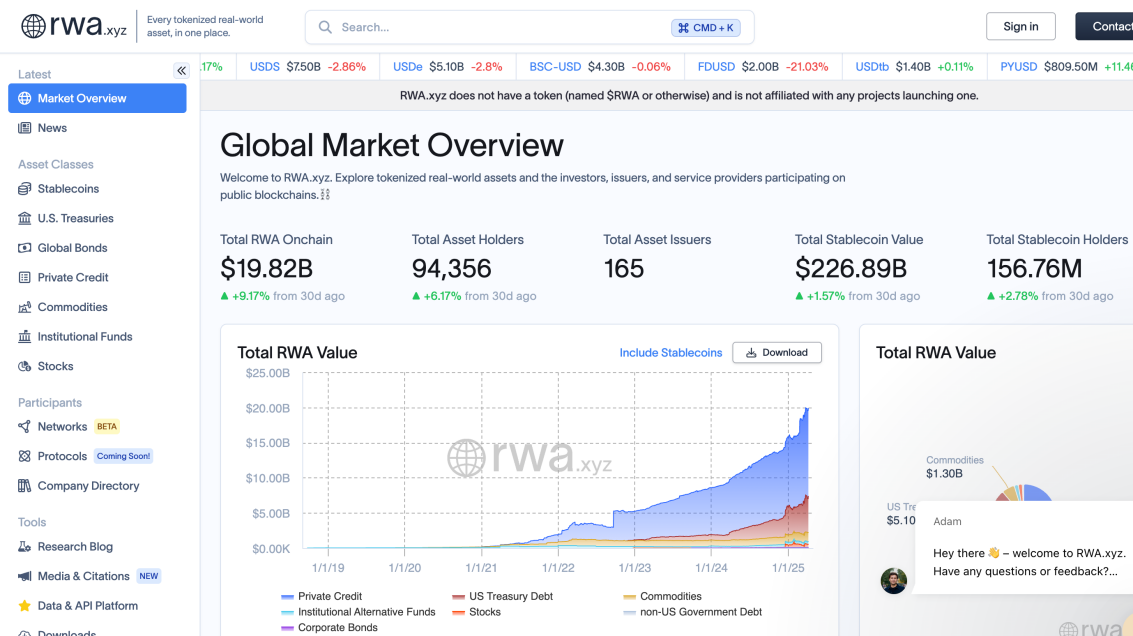1133x636 pixels.
Task: Open the News section
Action: point(52,128)
